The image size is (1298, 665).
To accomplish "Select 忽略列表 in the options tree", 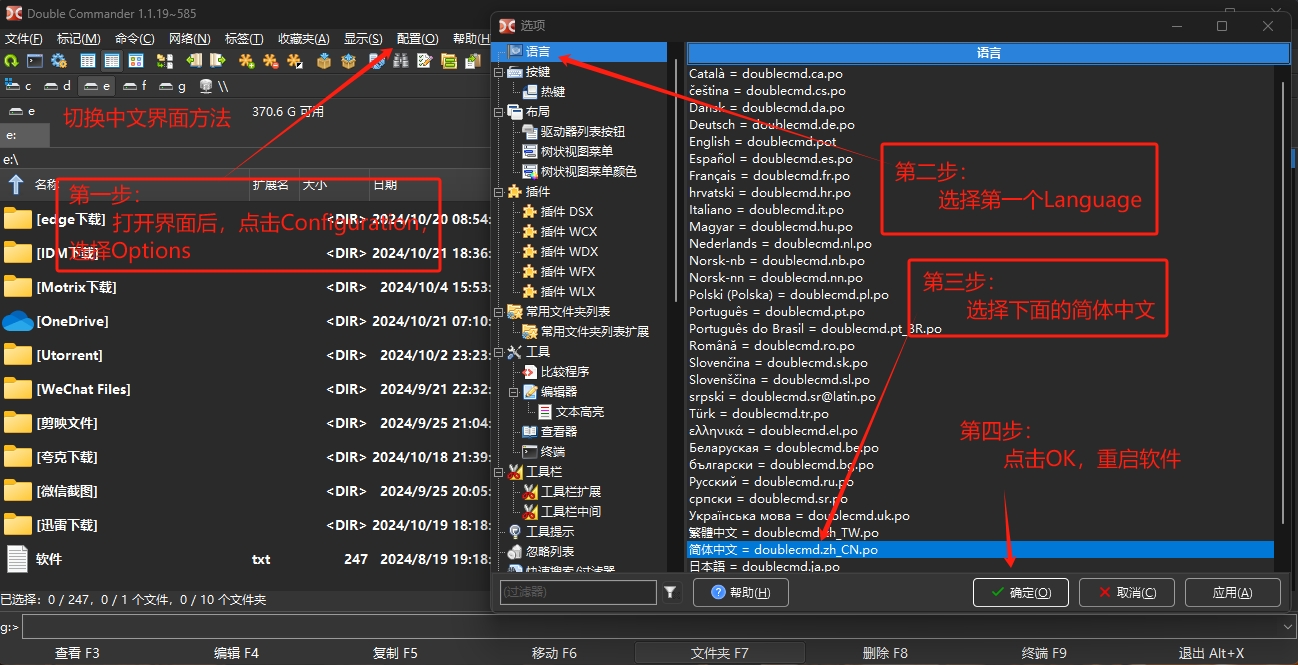I will click(x=550, y=552).
